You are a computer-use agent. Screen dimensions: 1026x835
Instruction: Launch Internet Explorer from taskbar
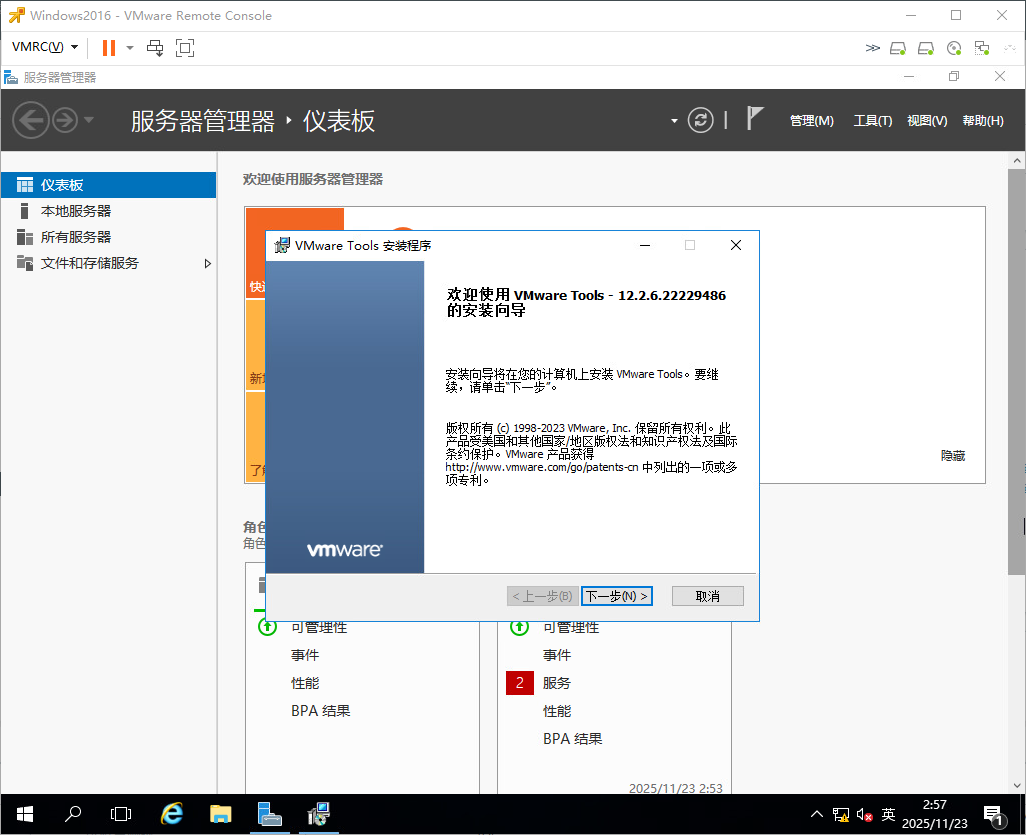[x=172, y=814]
